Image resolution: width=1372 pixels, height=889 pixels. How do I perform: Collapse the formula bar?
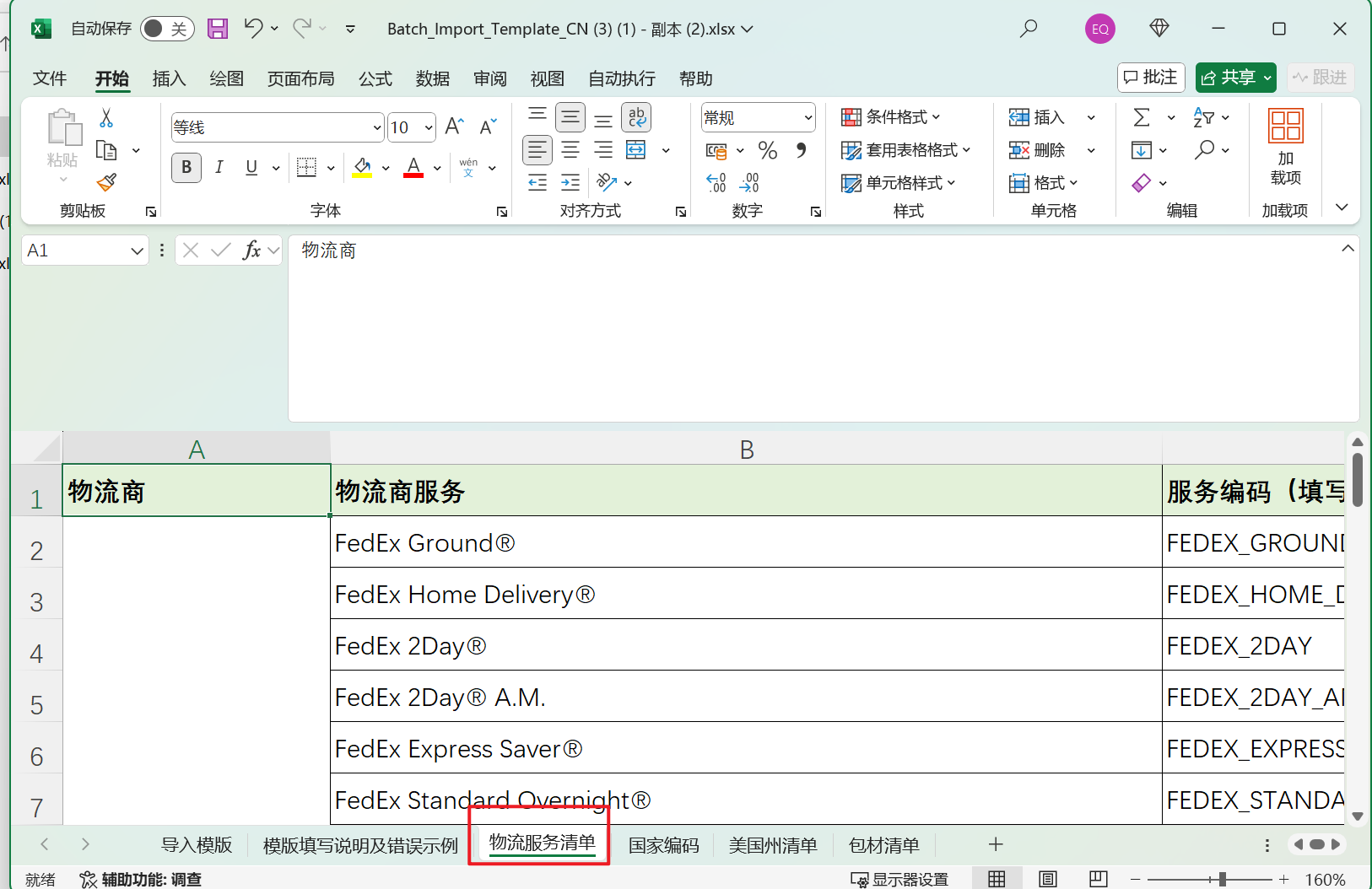[x=1348, y=248]
